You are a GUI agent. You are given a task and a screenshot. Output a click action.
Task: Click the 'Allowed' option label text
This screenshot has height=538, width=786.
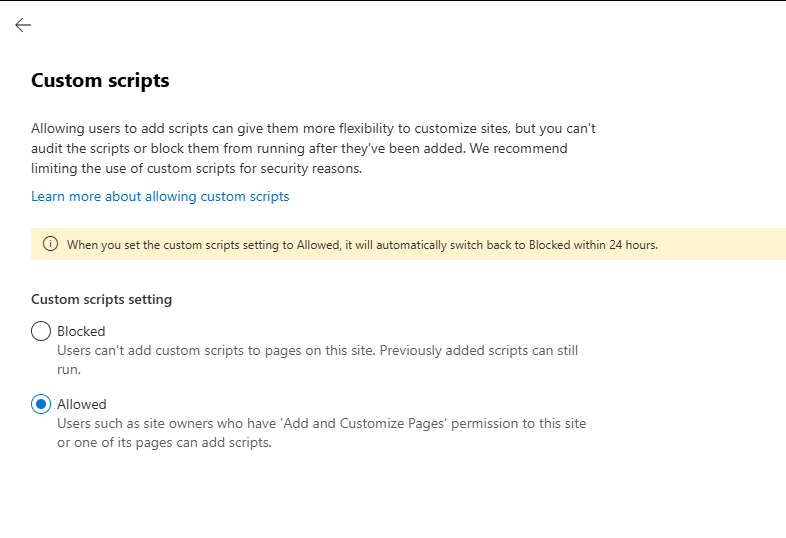[82, 404]
